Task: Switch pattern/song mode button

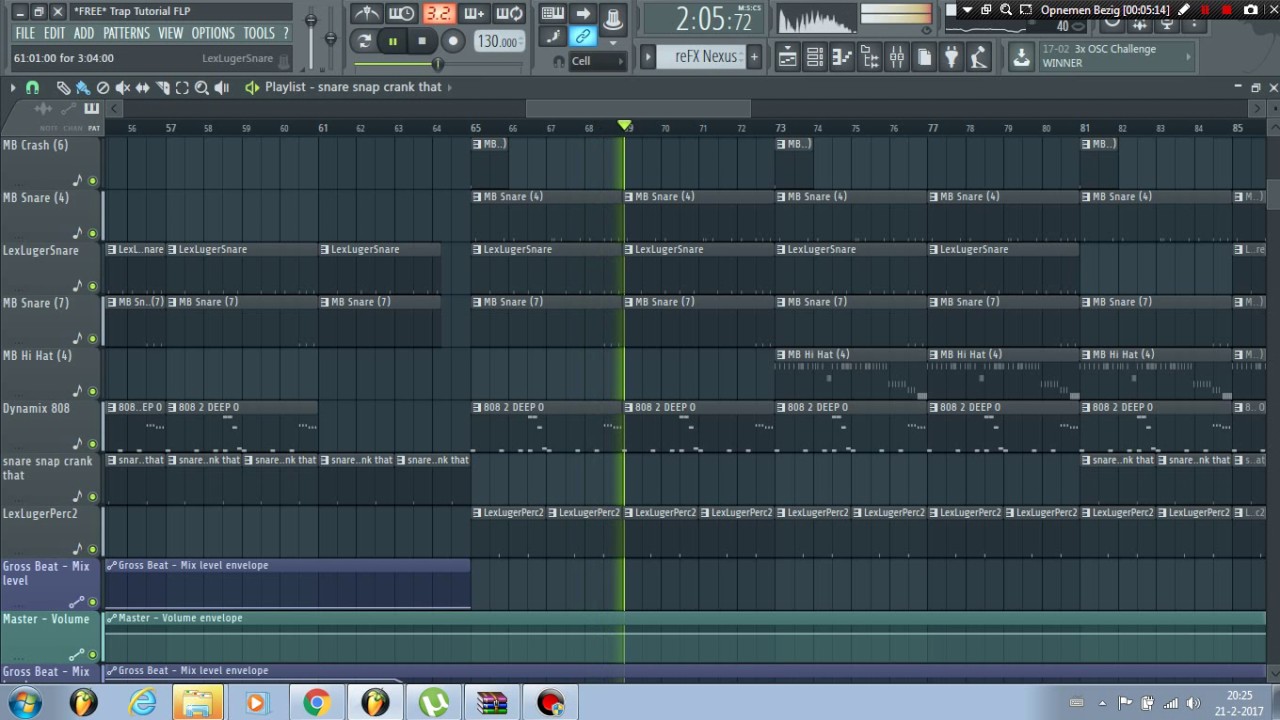Action: pos(365,41)
